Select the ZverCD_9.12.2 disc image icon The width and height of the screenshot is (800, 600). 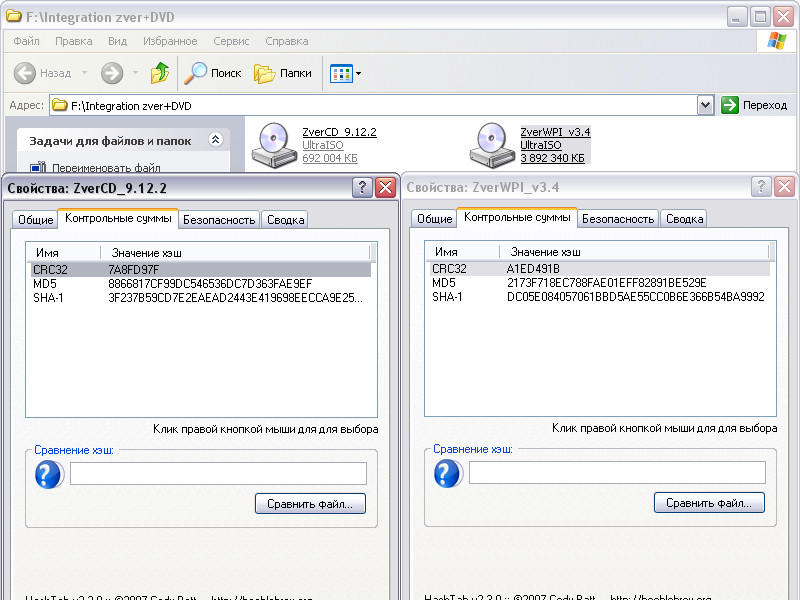(x=274, y=145)
